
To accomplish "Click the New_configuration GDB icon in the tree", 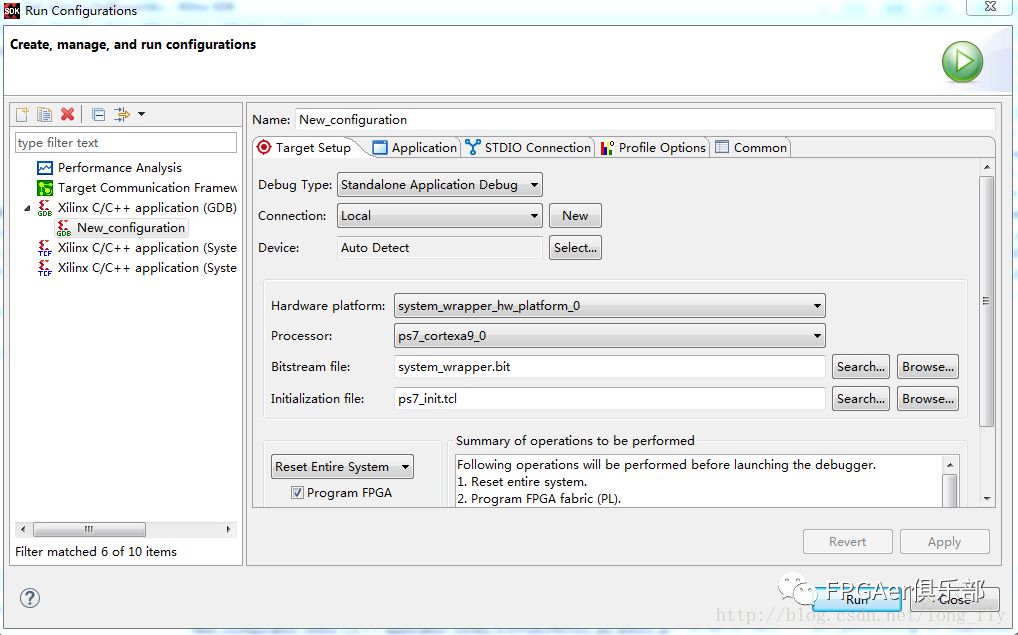I will (x=64, y=229).
